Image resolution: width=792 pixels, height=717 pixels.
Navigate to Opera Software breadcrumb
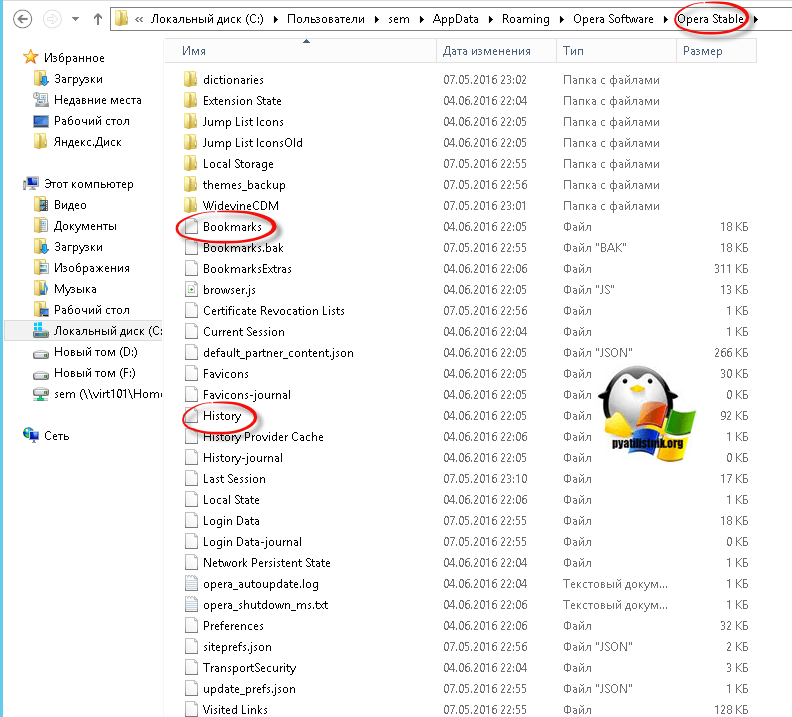click(613, 19)
